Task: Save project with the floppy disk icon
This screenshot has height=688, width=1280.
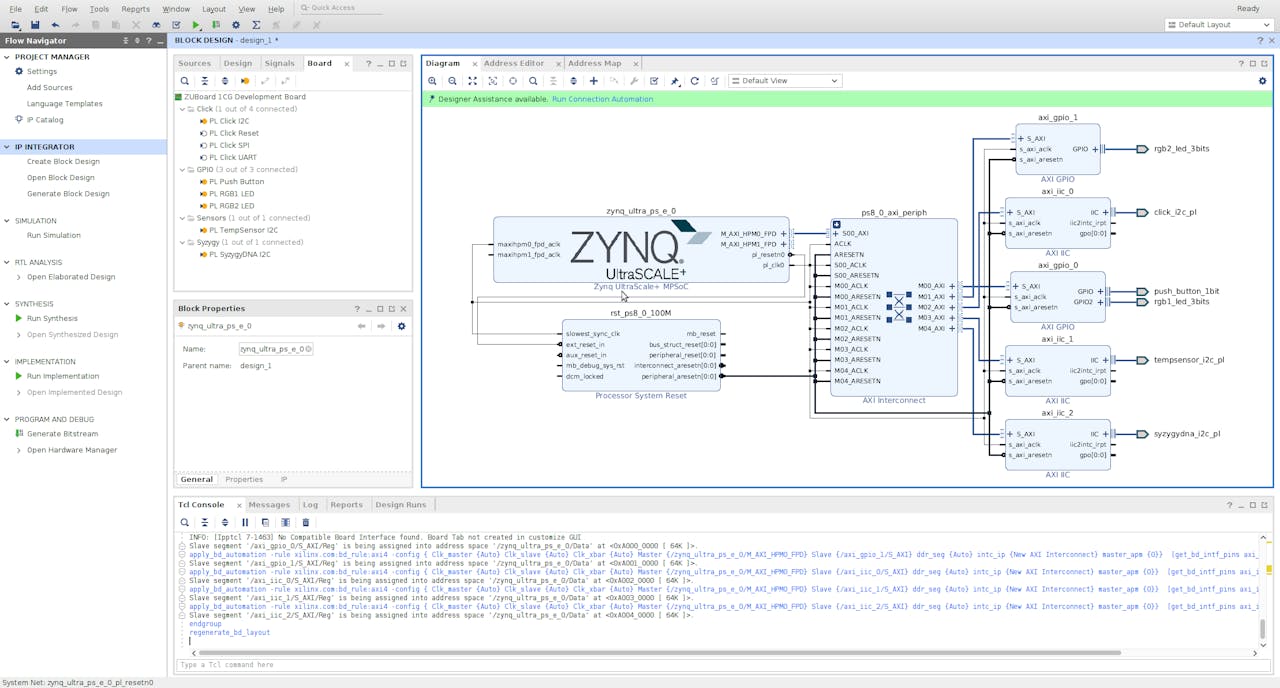Action: [35, 25]
